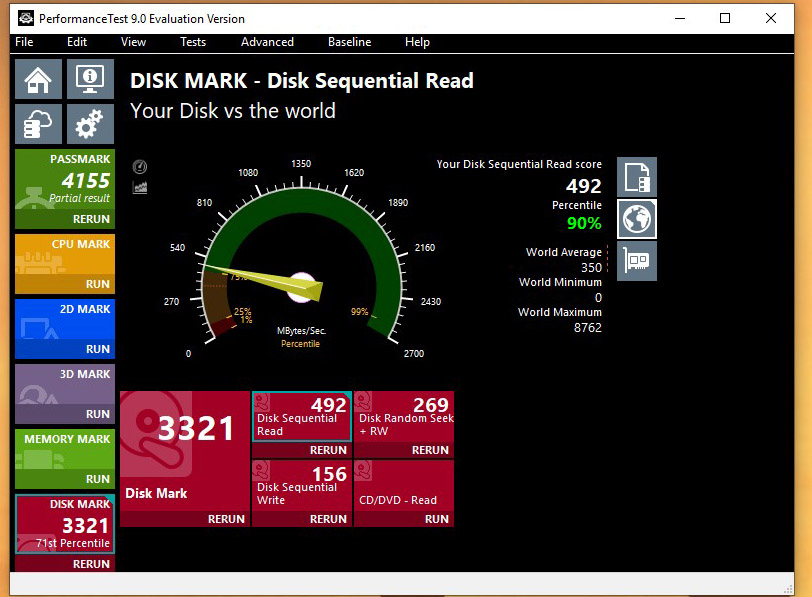Open the File menu
Screen dimensions: 812x597
click(24, 42)
